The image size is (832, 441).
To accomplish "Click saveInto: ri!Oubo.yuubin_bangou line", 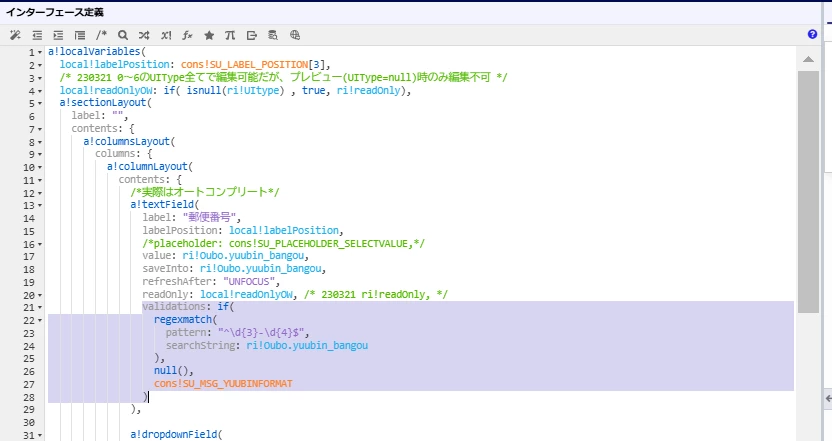I will click(233, 269).
